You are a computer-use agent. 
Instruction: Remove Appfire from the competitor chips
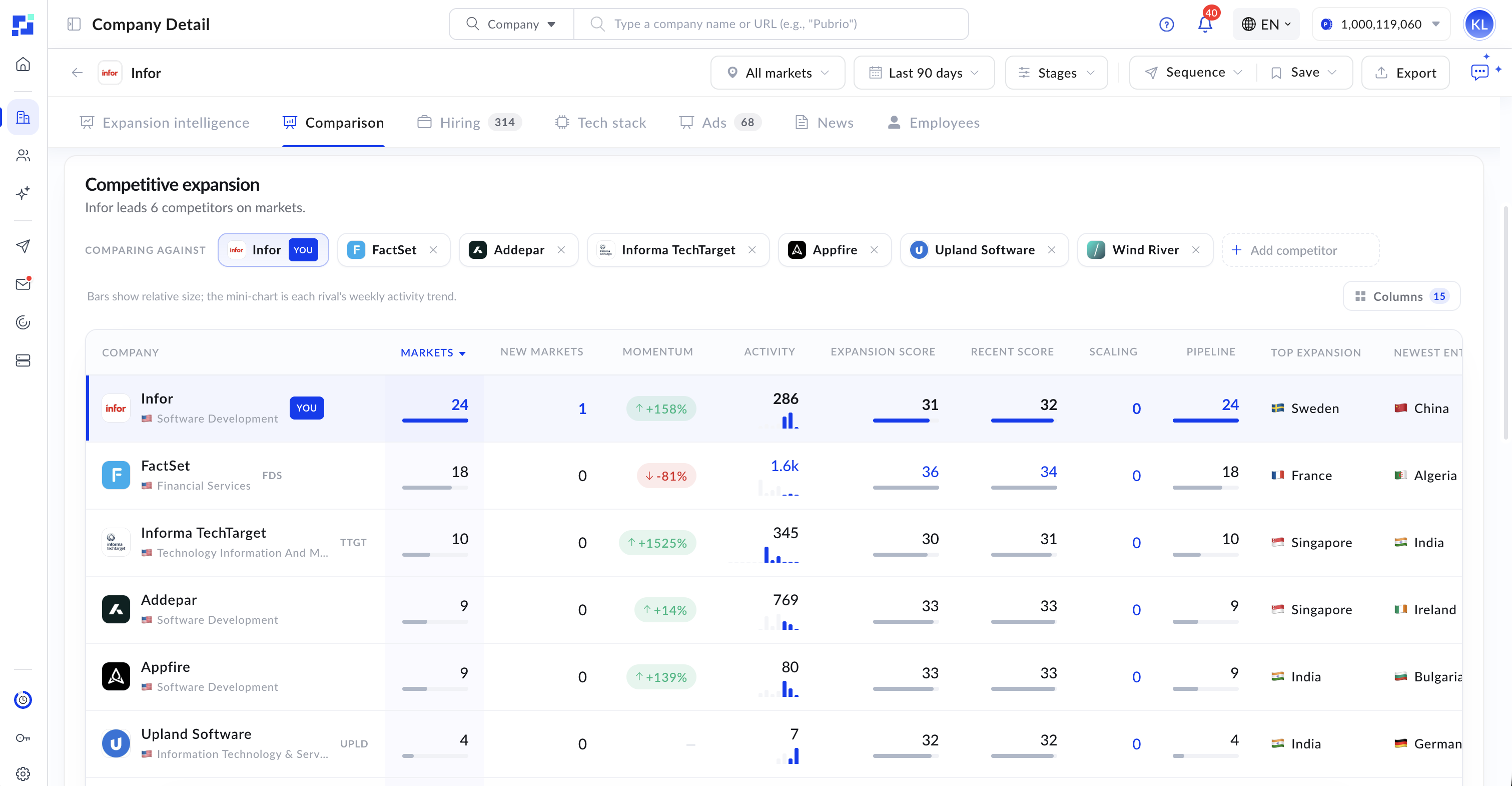pyautogui.click(x=874, y=250)
